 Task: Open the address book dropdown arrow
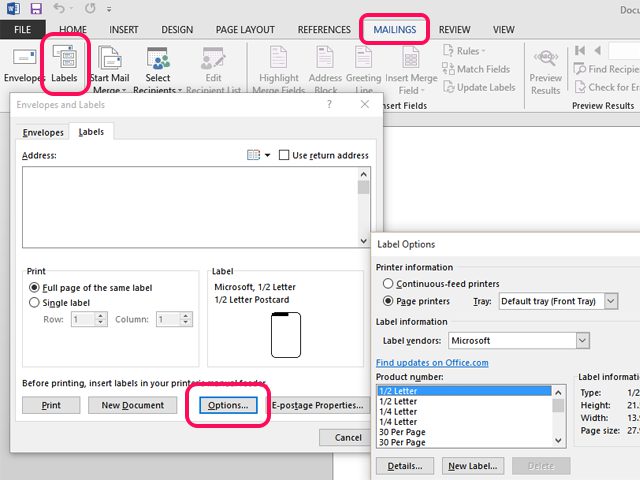(x=267, y=155)
